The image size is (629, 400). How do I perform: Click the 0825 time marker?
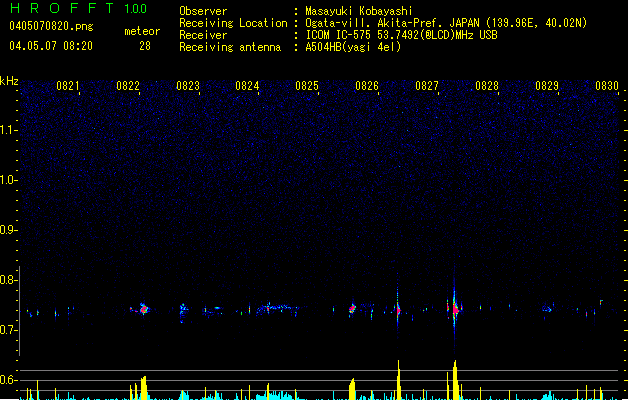click(307, 86)
